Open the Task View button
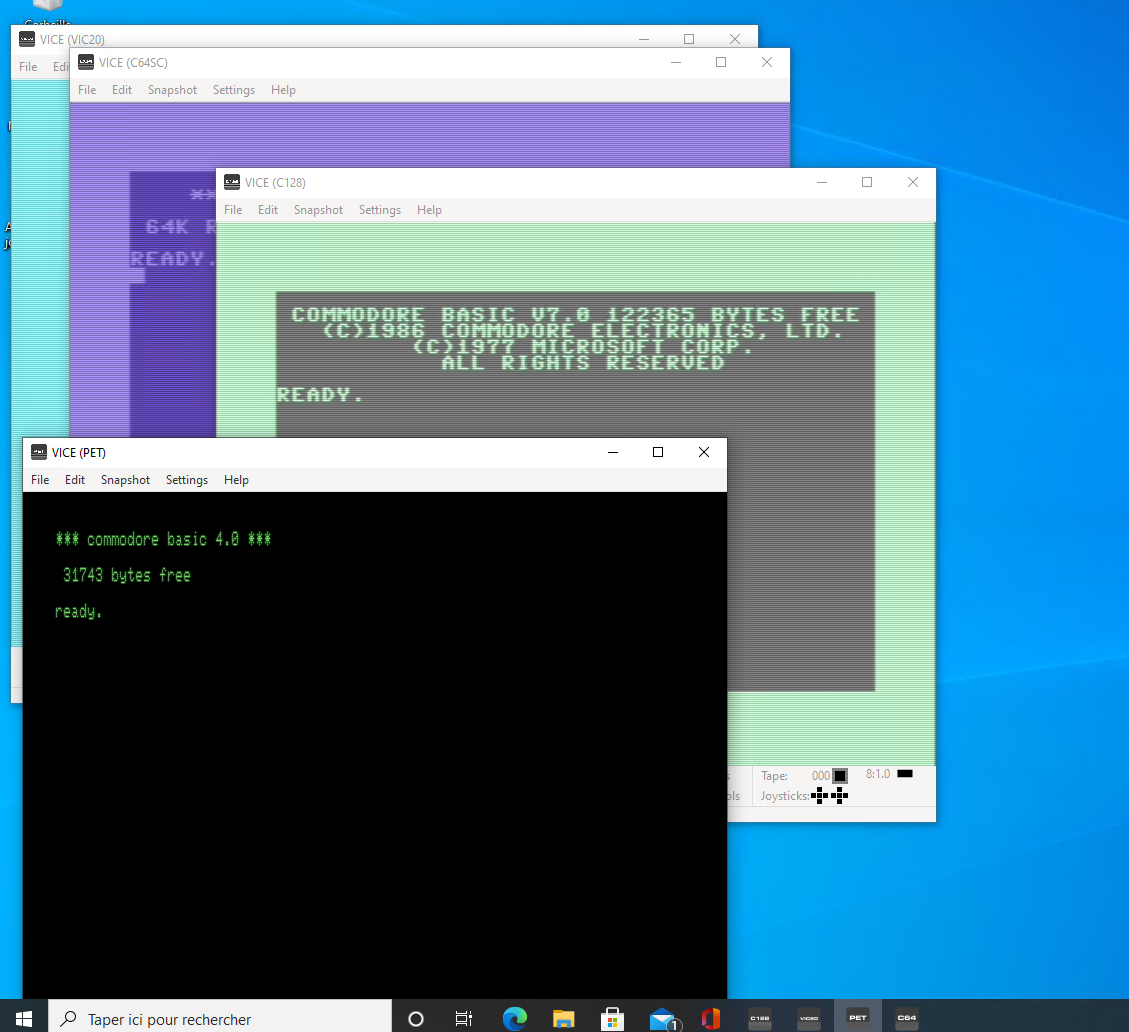The width and height of the screenshot is (1129, 1032). pos(464,1018)
